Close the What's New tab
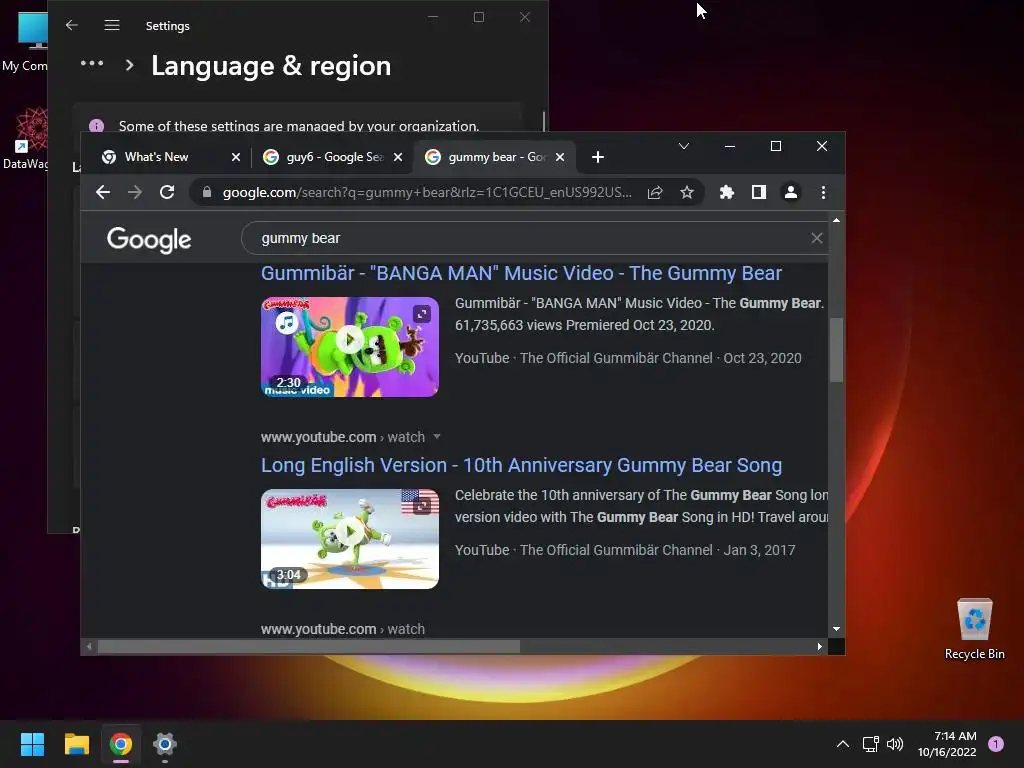The width and height of the screenshot is (1024, 768). [236, 157]
